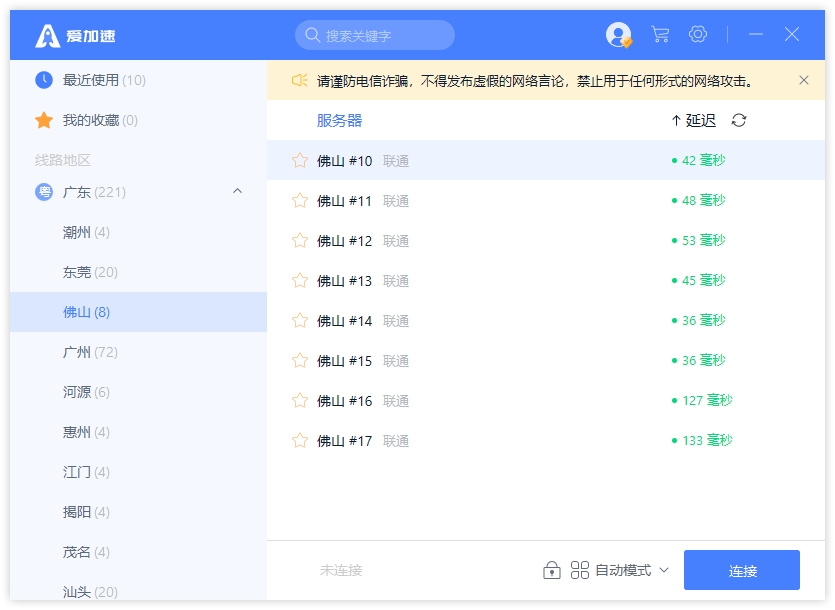The image size is (835, 610).
Task: Favorite 佛山 #11 with its star
Action: 300,200
